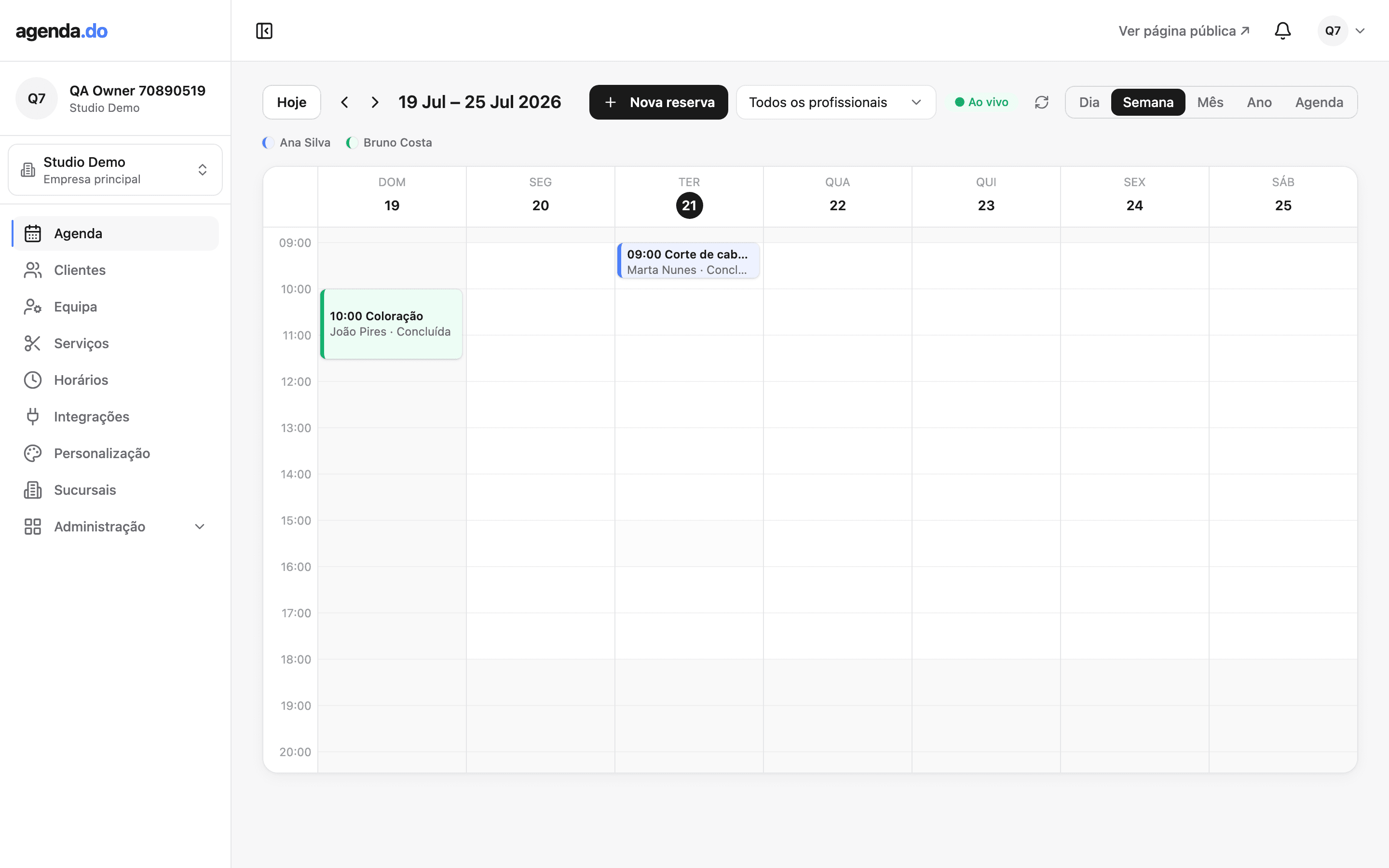Click the Q7 avatar in top bar
Screen dimensions: 1389x868
pyautogui.click(x=1333, y=30)
